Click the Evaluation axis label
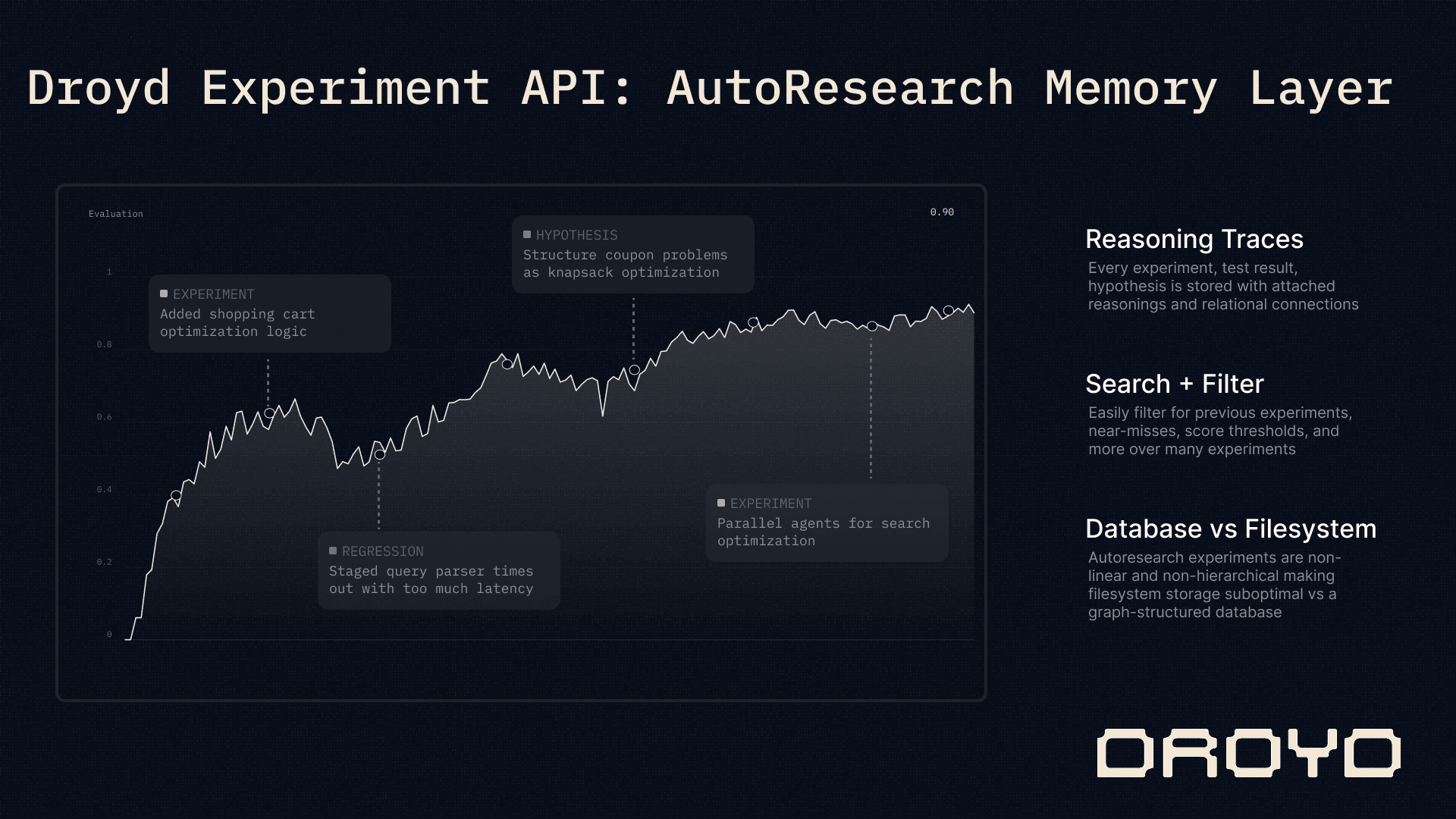This screenshot has width=1456, height=819. click(x=116, y=214)
